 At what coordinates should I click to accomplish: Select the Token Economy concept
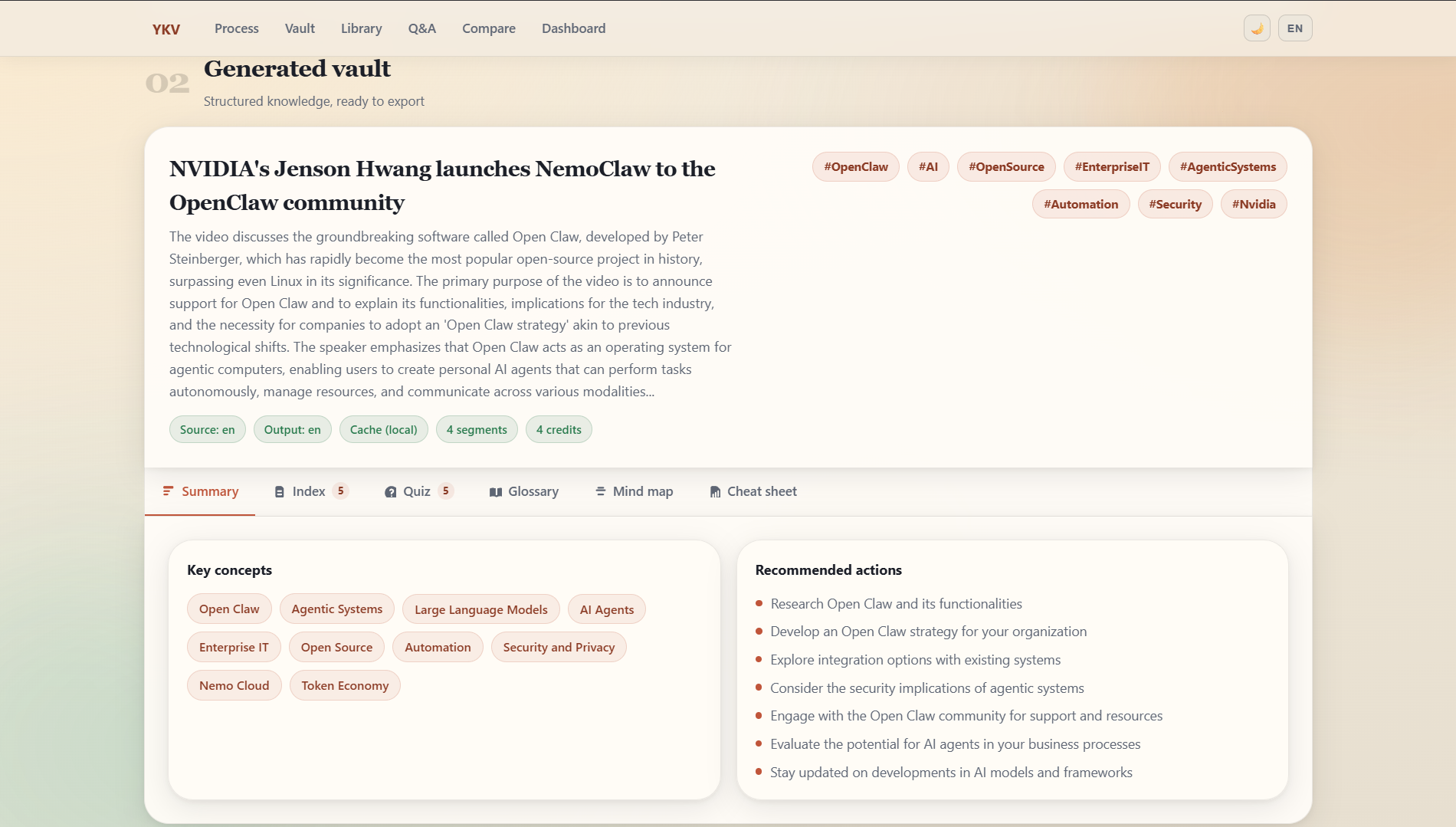(345, 685)
